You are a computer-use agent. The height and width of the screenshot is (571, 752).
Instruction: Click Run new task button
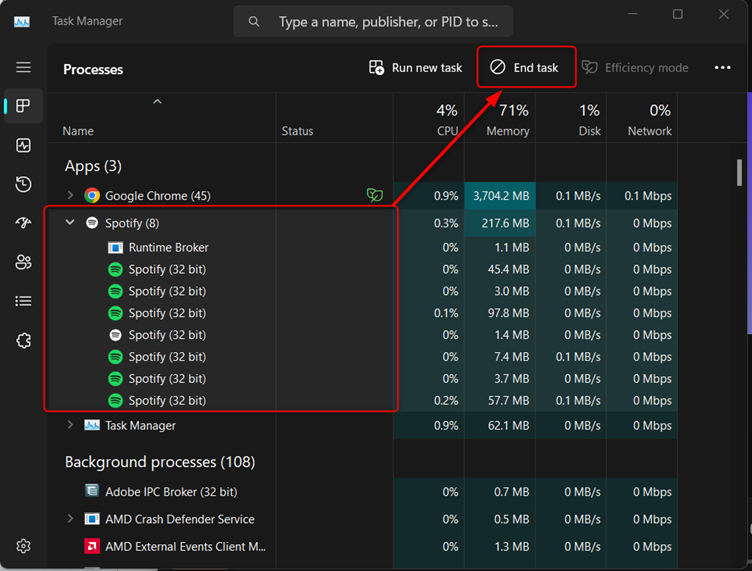415,68
